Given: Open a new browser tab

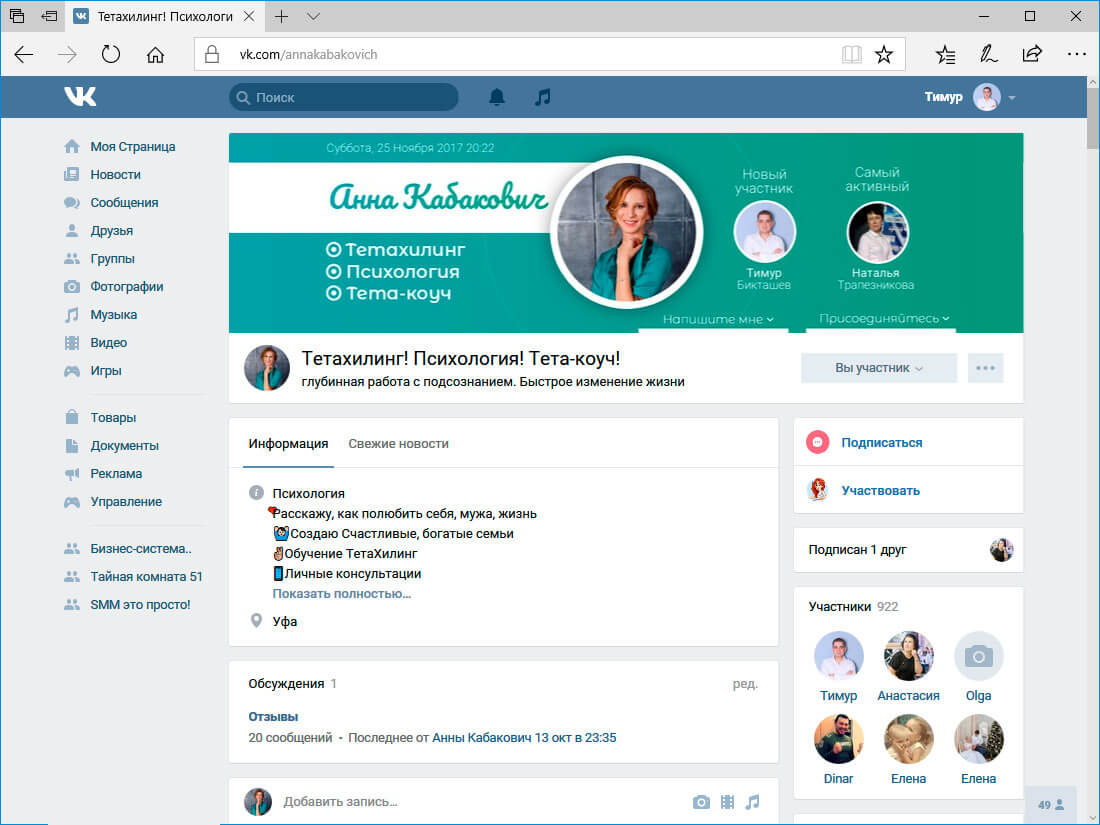Looking at the screenshot, I should (281, 16).
